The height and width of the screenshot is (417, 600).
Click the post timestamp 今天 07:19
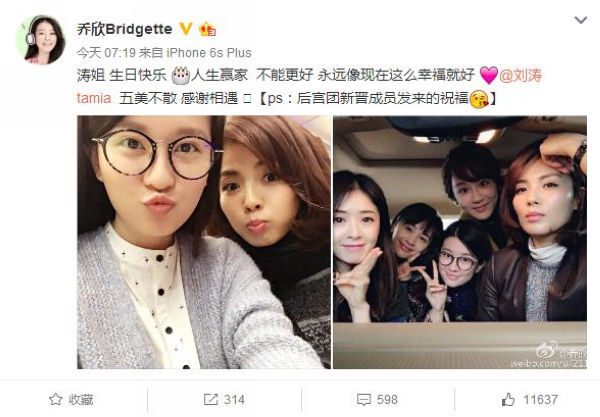[x=106, y=53]
